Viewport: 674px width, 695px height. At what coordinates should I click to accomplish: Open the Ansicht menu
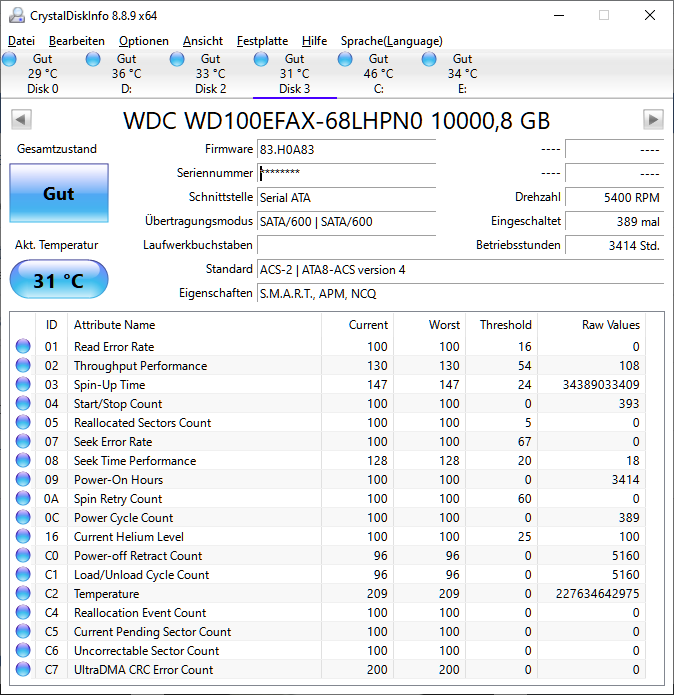click(203, 41)
